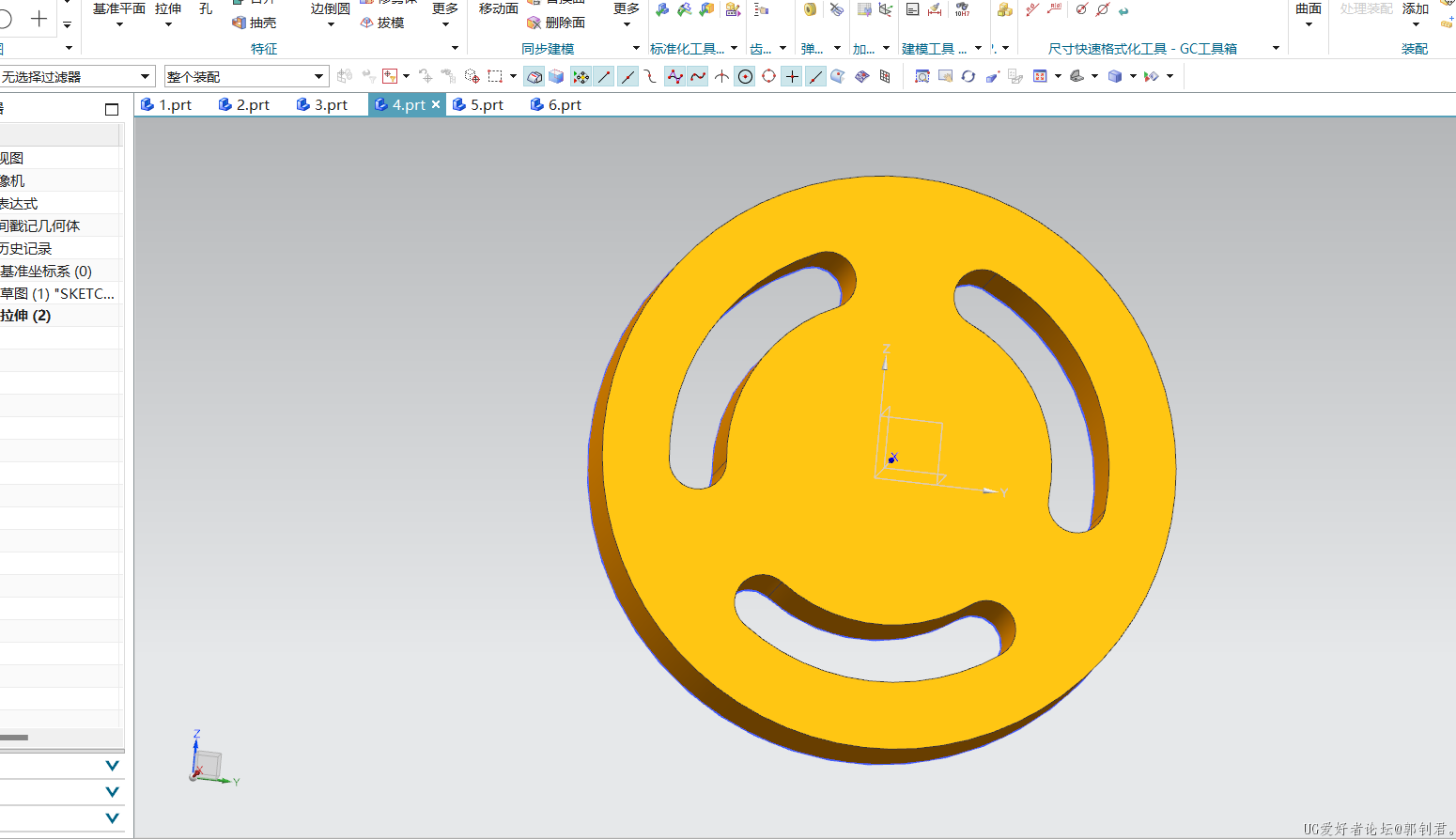
Task: Toggle the Pole snap spline icon
Action: [x=675, y=76]
